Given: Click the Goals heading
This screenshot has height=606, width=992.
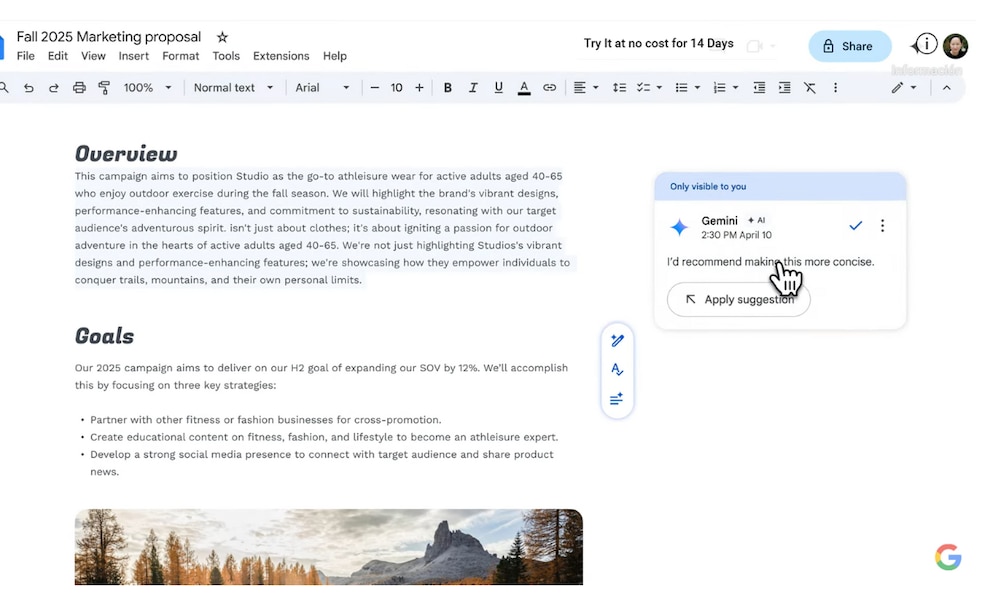Looking at the screenshot, I should pos(104,336).
